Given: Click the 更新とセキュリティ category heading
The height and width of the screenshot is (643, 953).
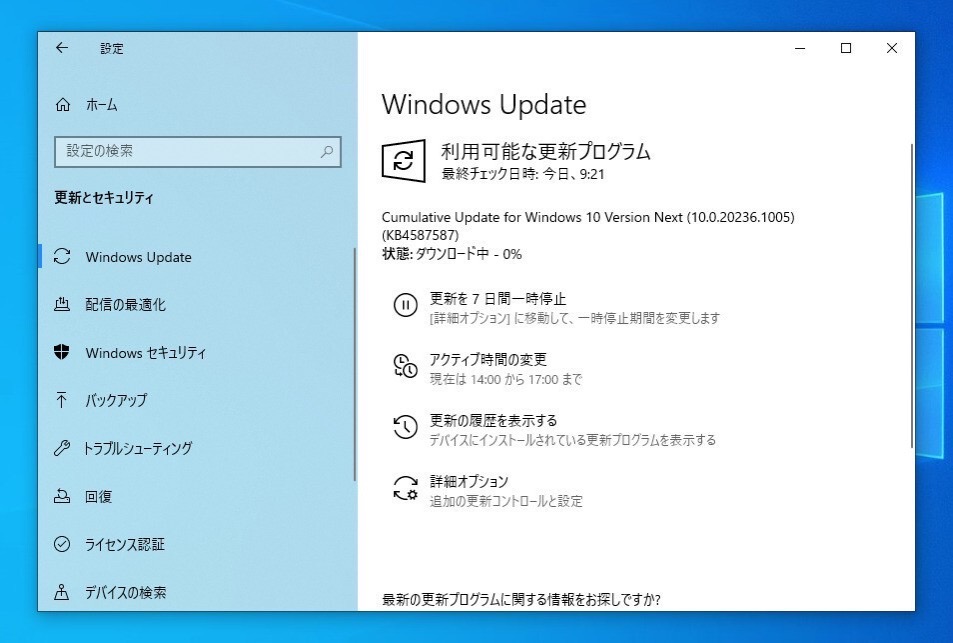Looking at the screenshot, I should tap(104, 198).
